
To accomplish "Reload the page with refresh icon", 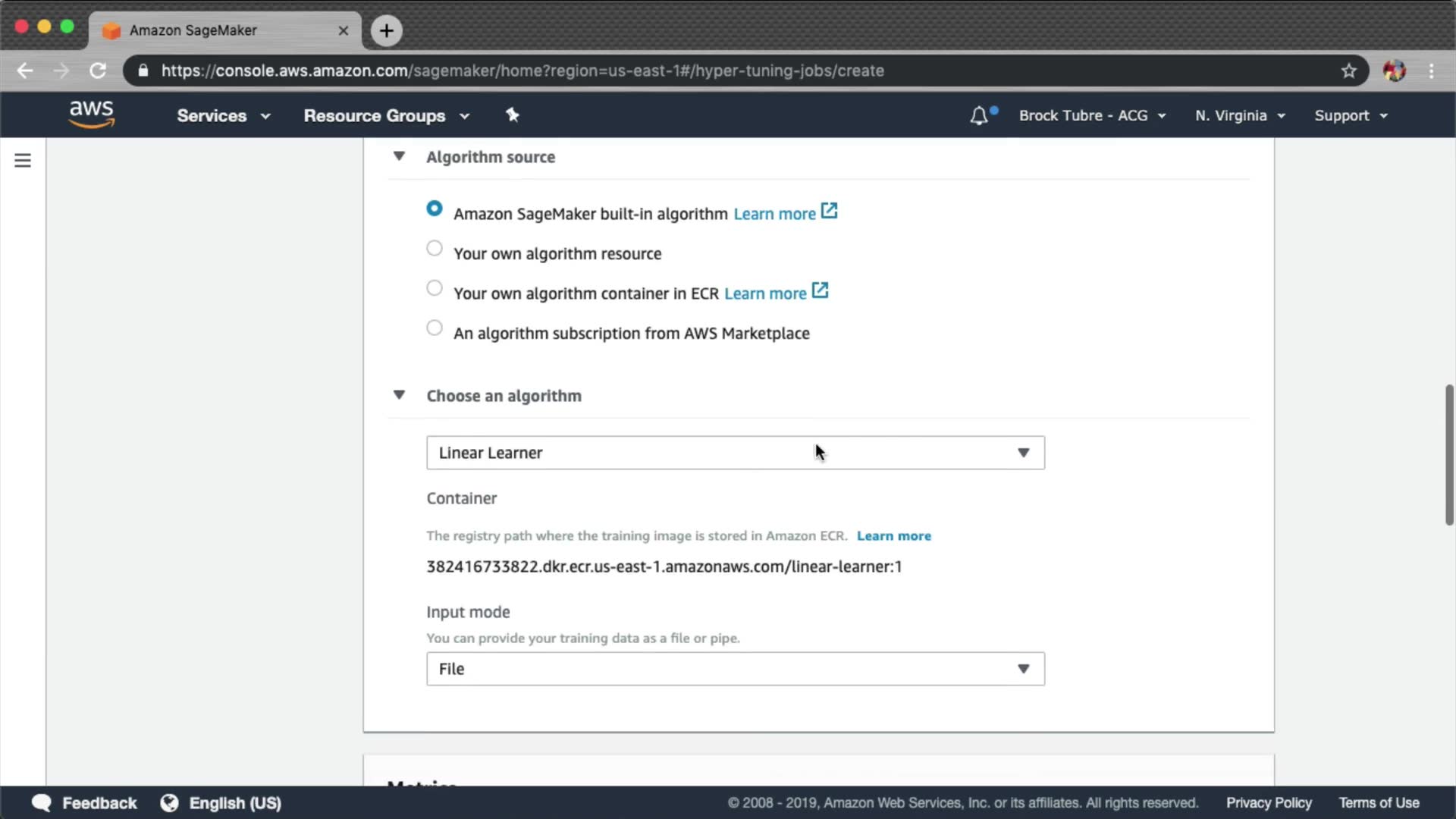I will tap(98, 71).
